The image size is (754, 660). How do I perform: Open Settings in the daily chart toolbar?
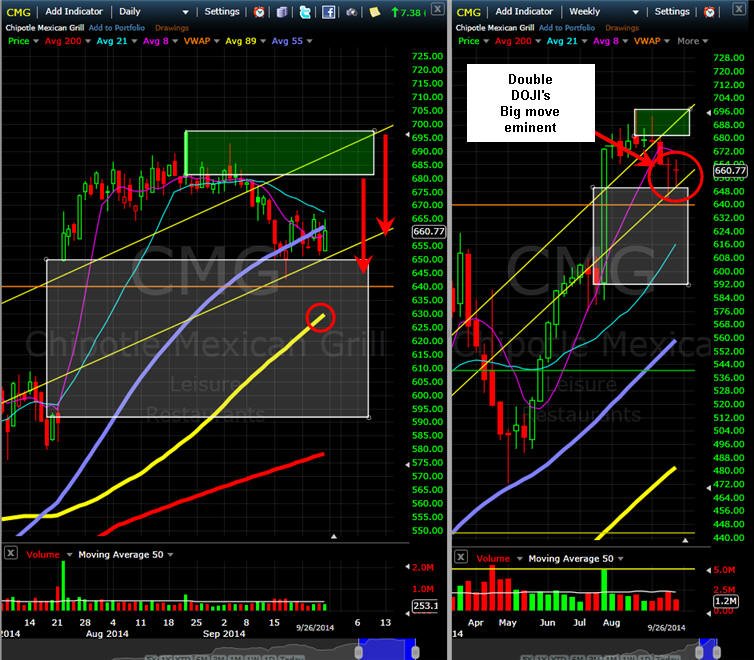click(222, 11)
